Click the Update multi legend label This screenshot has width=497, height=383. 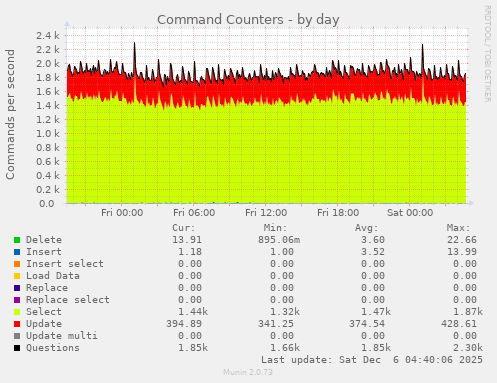point(62,336)
